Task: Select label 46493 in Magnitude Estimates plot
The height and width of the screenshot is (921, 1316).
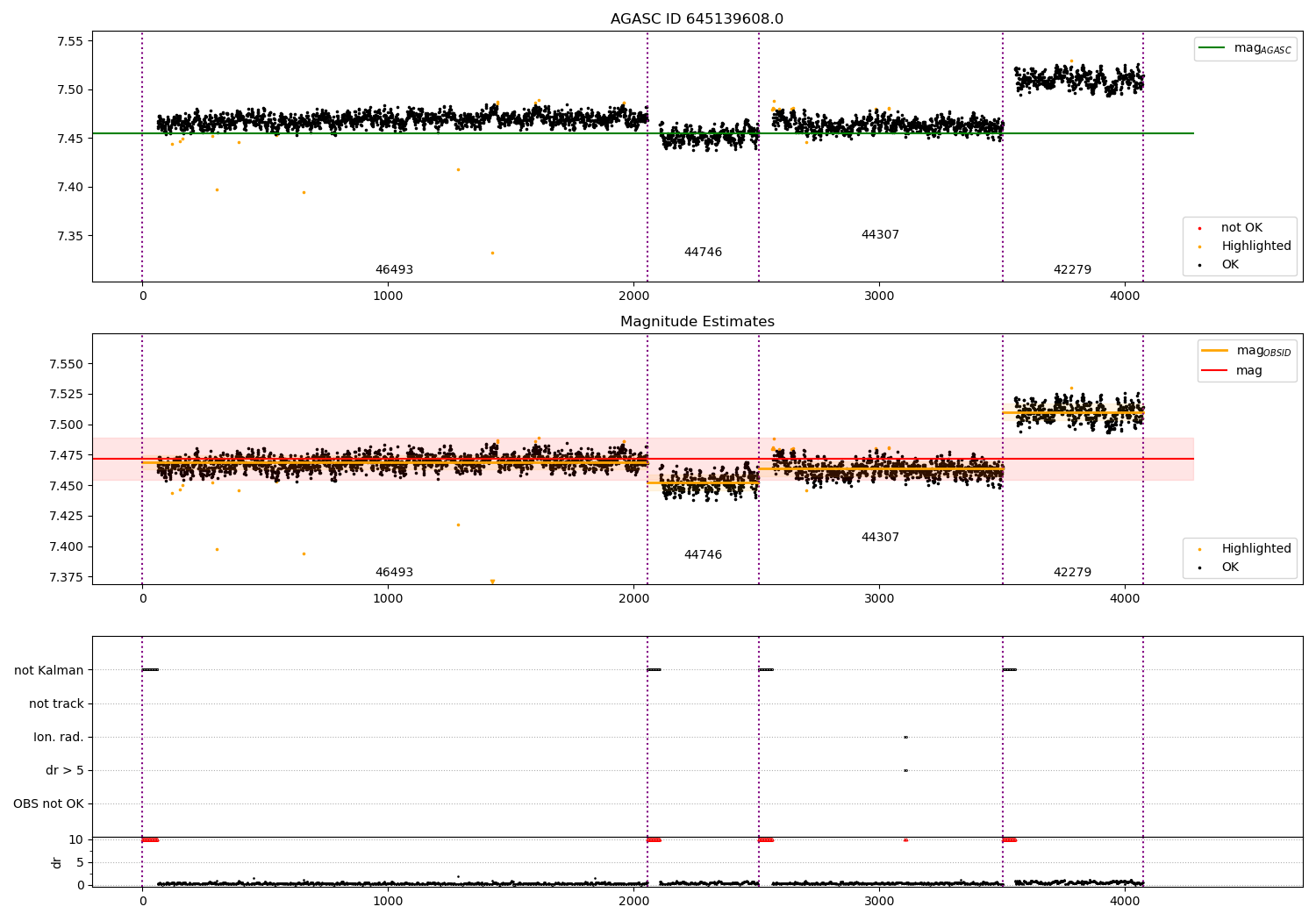Action: [x=394, y=573]
